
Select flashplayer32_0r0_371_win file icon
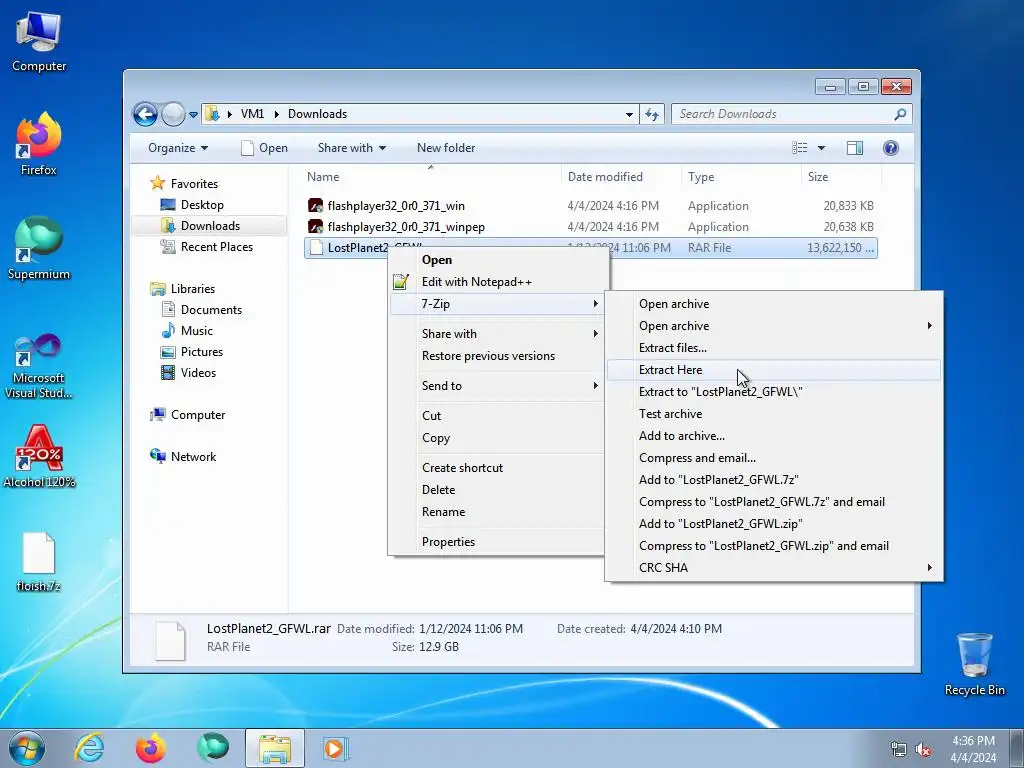tap(315, 206)
